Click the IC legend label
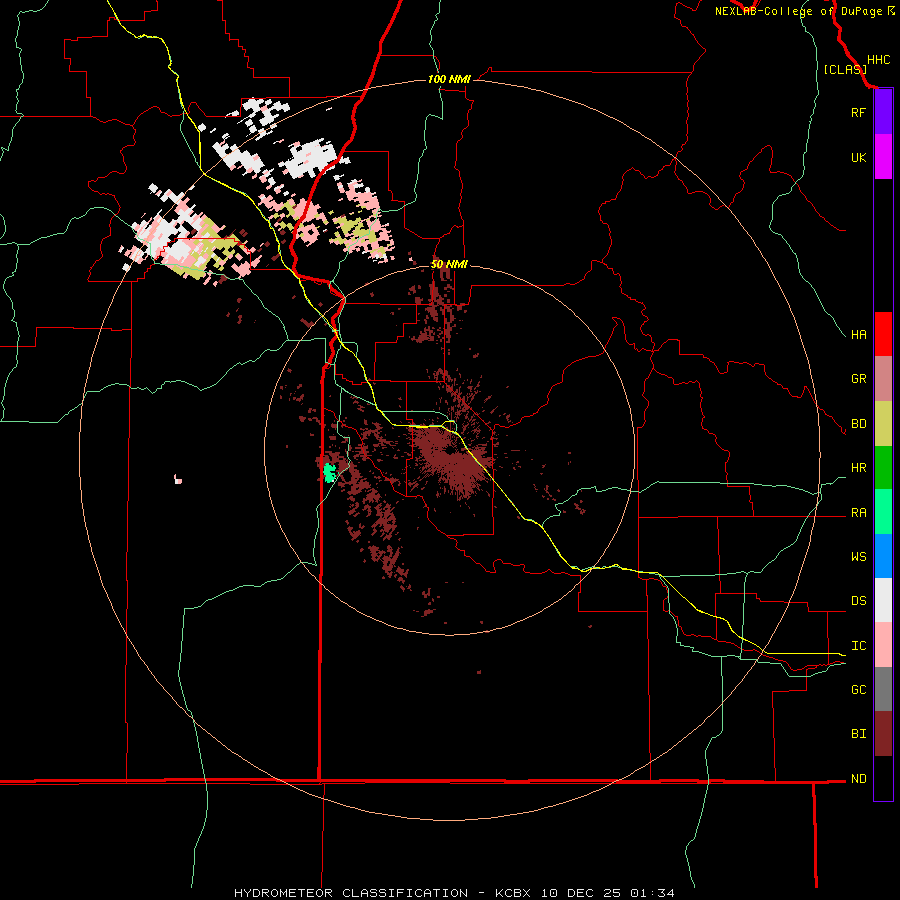 [858, 646]
